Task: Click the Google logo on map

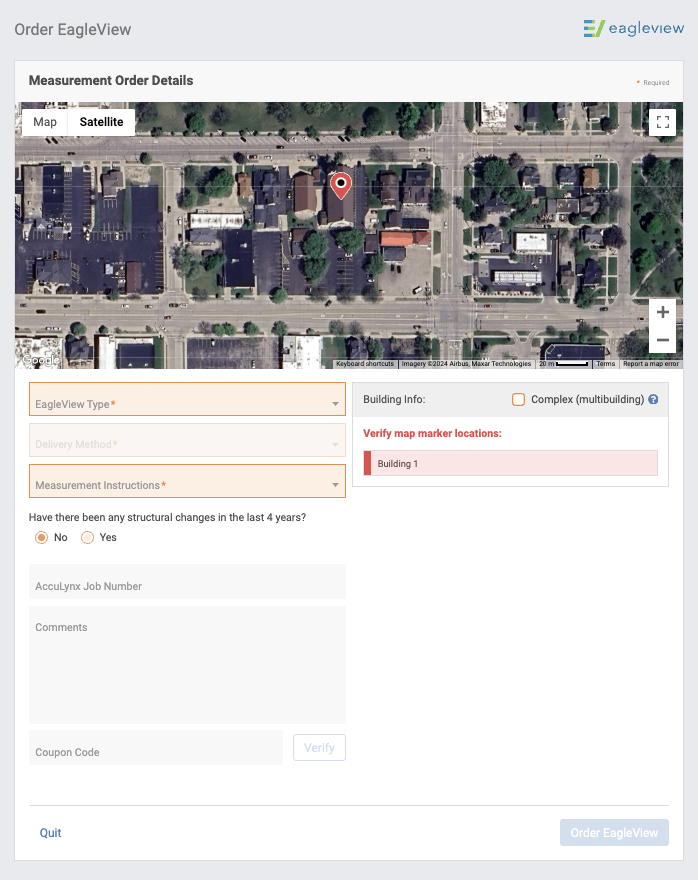Action: [40, 360]
